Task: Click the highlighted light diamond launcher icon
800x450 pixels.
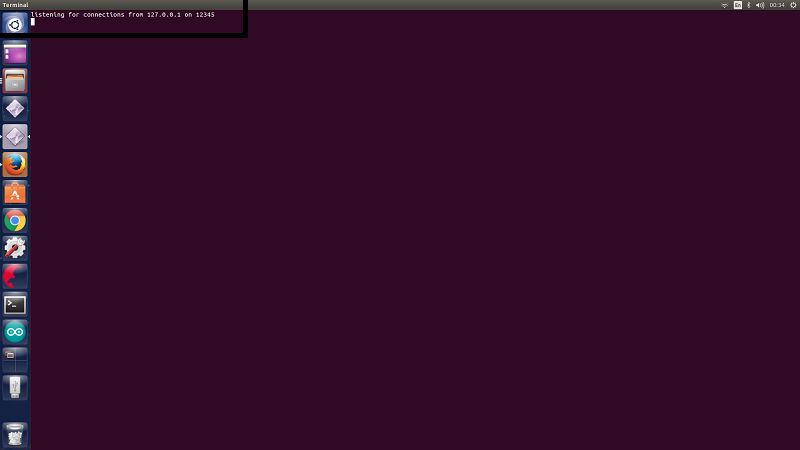Action: [x=15, y=137]
